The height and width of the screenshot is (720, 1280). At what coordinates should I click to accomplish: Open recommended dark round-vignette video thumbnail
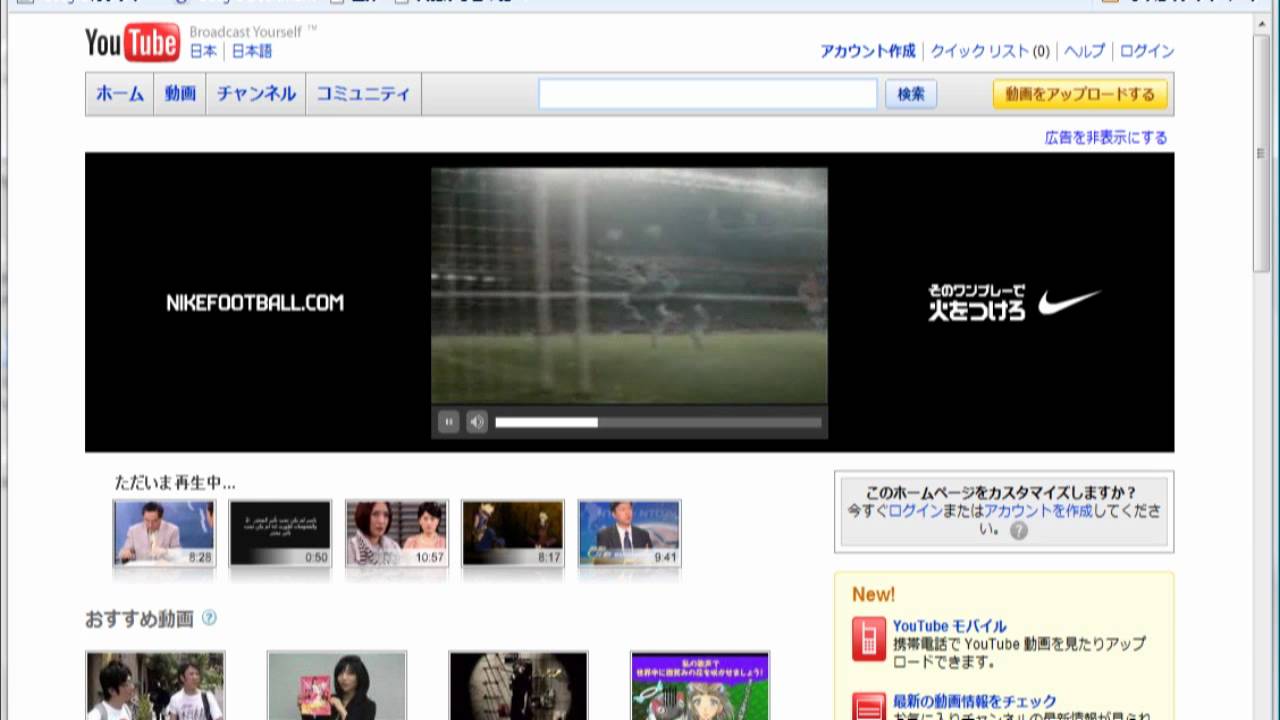pyautogui.click(x=518, y=686)
